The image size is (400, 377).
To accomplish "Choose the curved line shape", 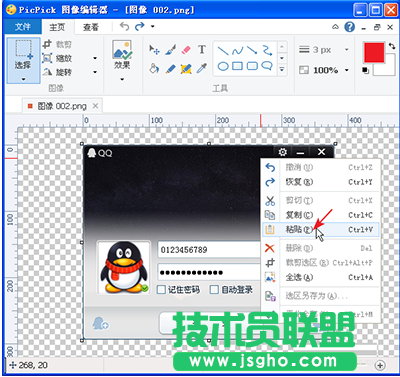I will tap(238, 51).
